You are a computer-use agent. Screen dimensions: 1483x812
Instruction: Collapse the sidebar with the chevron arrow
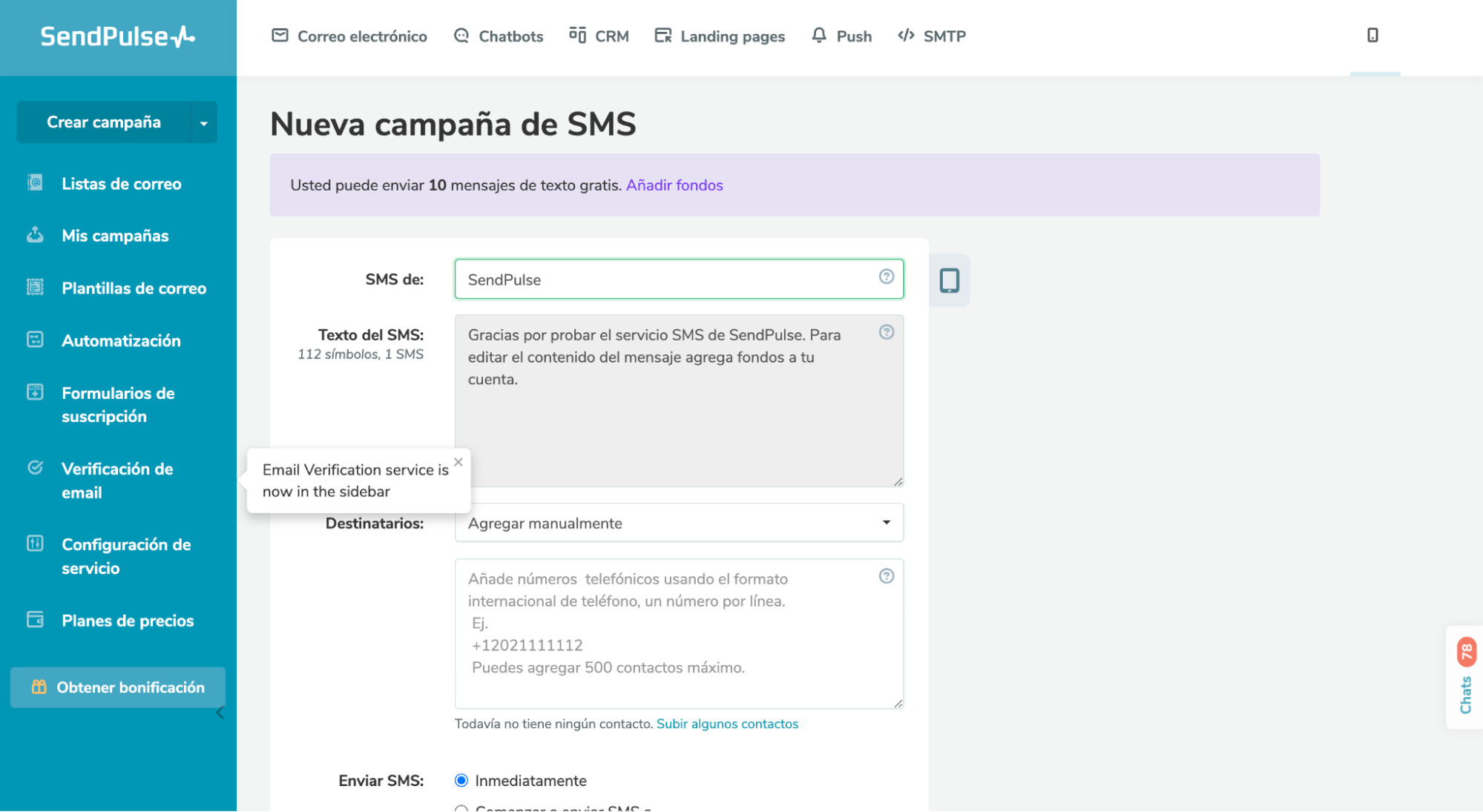(220, 713)
